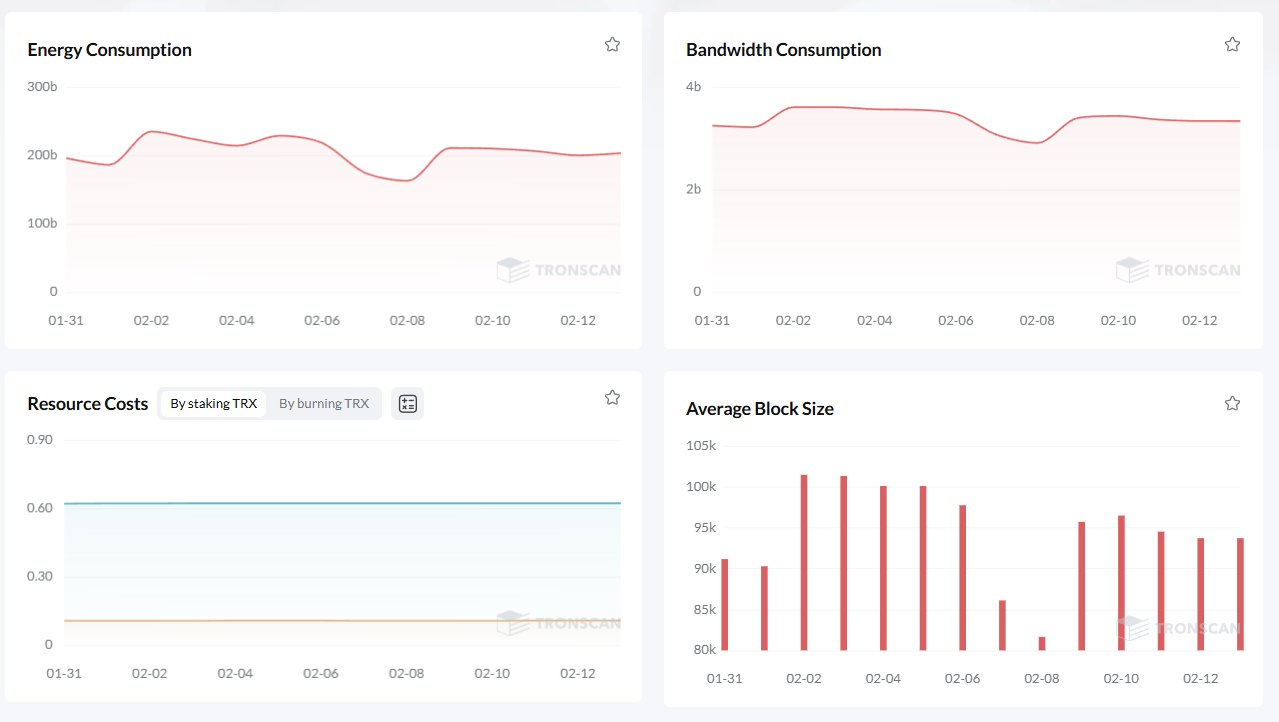This screenshot has height=722, width=1279.
Task: Click the Resource Costs heading
Action: [88, 404]
